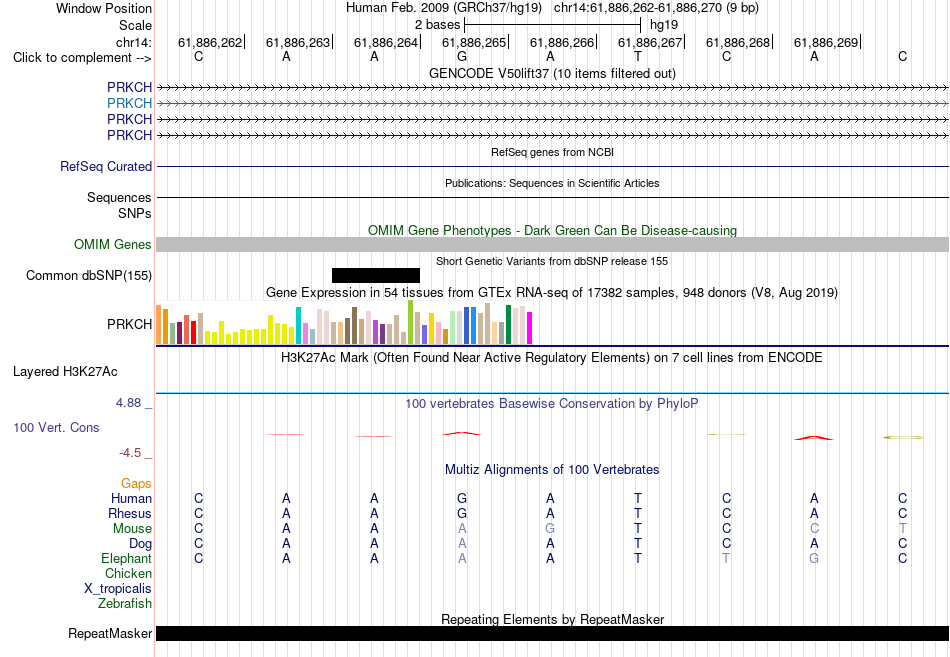Select the Chicken alignment row label
This screenshot has height=657, width=950.
128,573
